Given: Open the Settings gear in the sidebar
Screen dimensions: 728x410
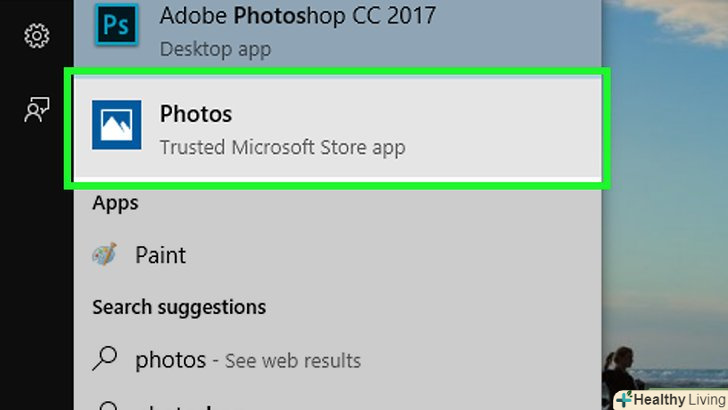Looking at the screenshot, I should (37, 36).
